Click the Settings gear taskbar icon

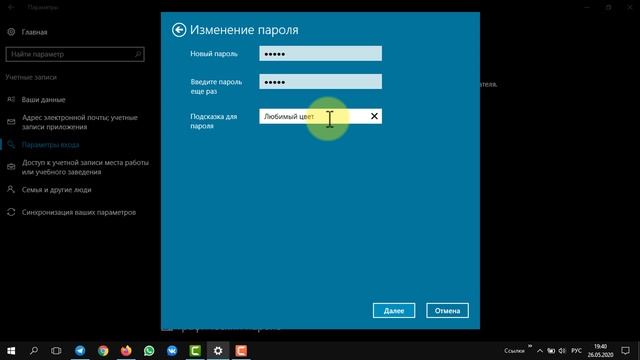pyautogui.click(x=218, y=351)
